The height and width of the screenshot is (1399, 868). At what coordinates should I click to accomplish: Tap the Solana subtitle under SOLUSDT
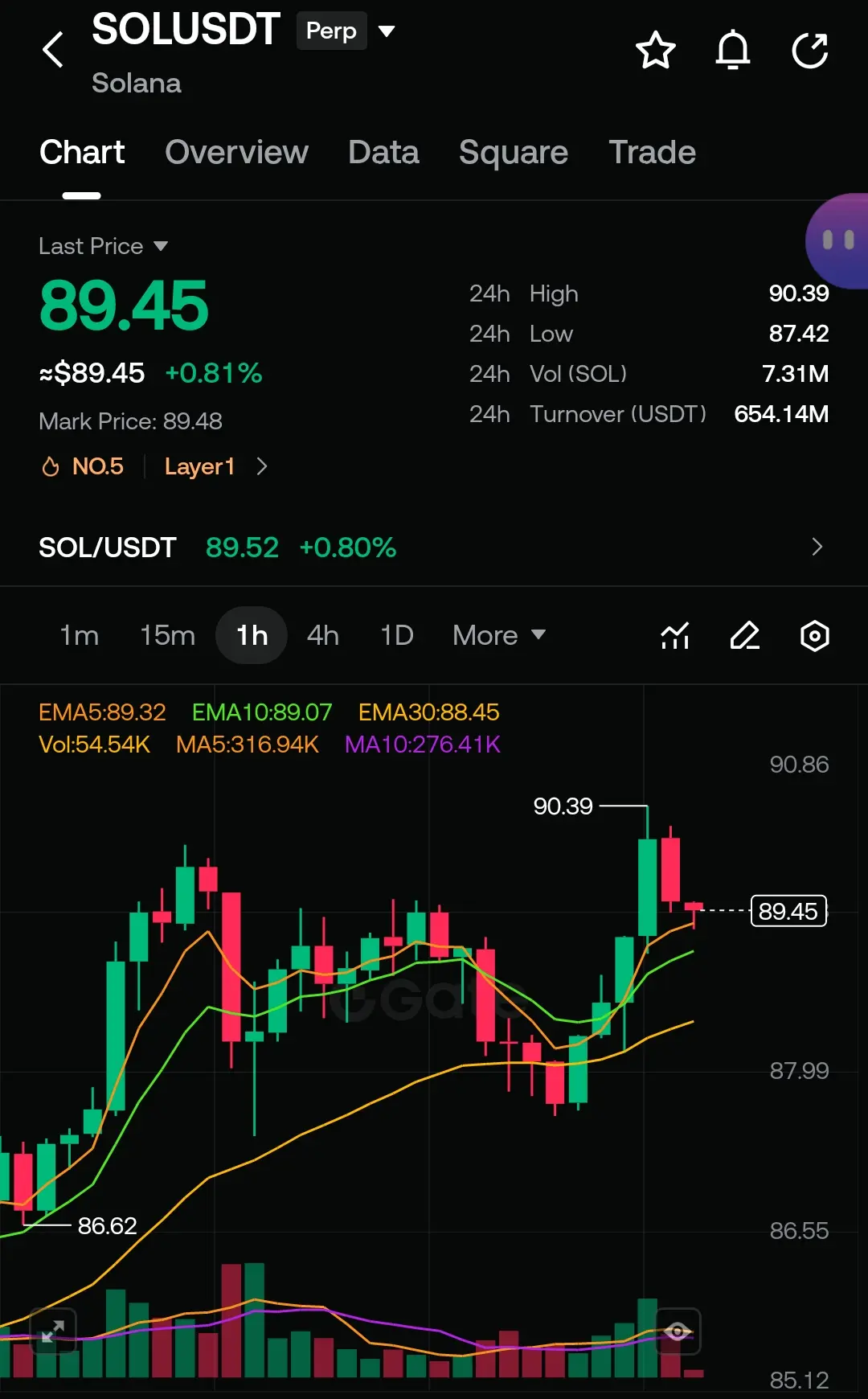click(x=137, y=83)
